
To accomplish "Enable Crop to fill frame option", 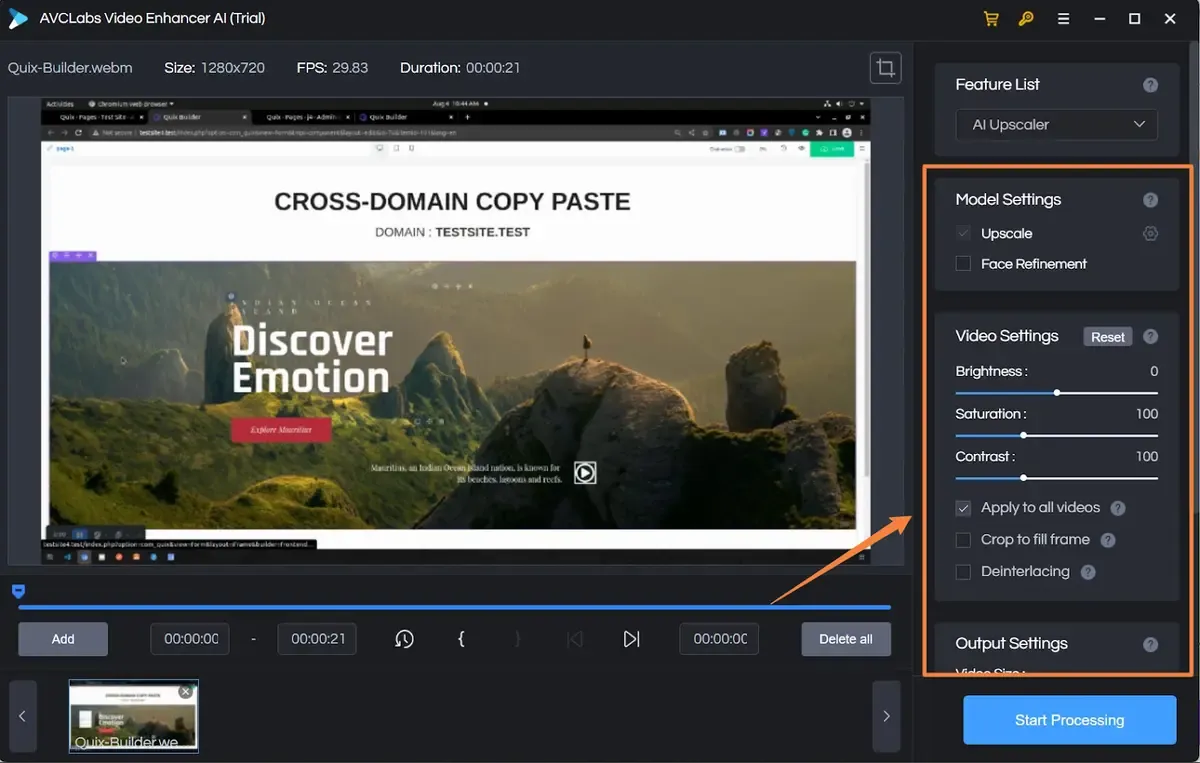I will click(963, 540).
